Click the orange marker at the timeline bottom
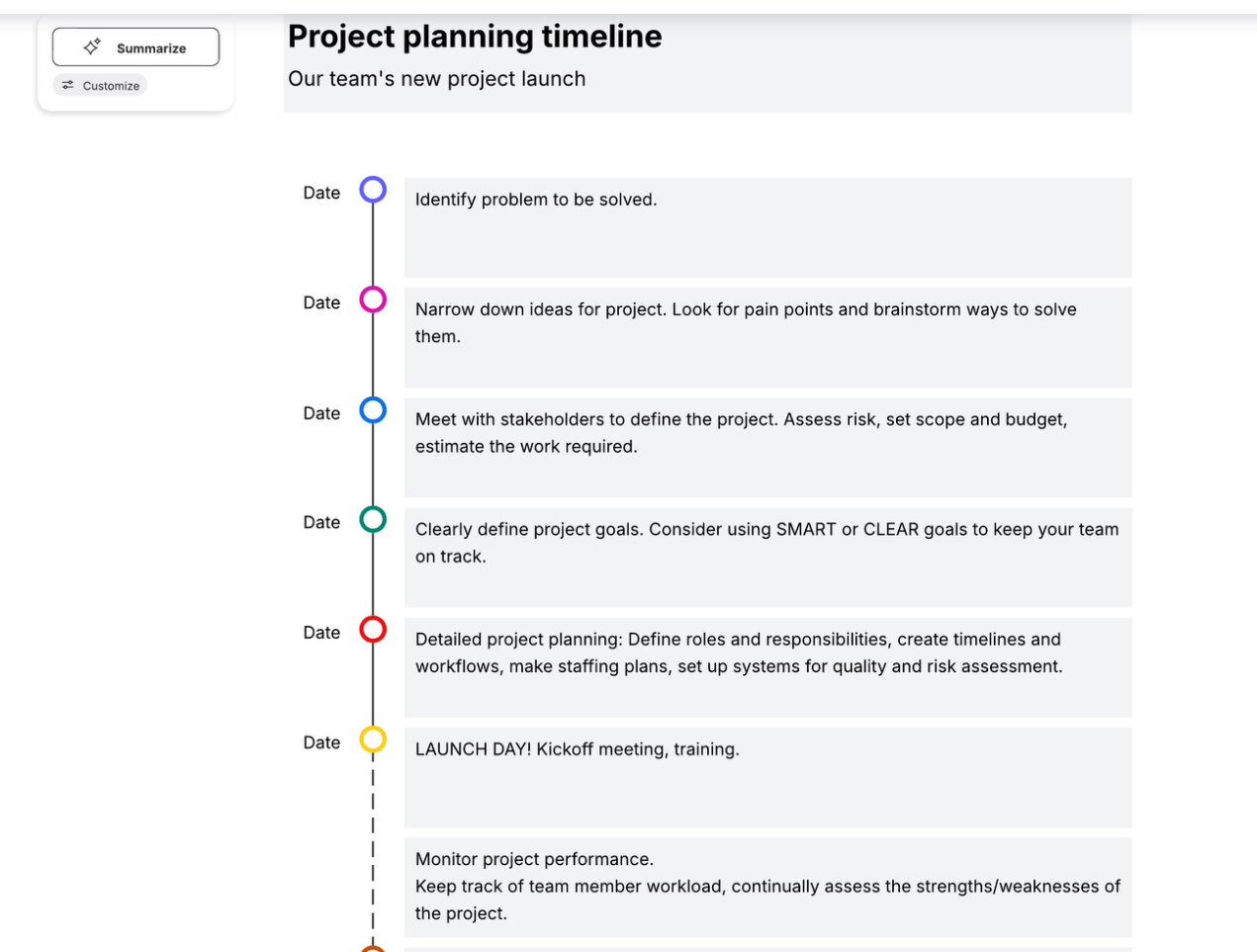Image resolution: width=1257 pixels, height=952 pixels. [x=373, y=946]
